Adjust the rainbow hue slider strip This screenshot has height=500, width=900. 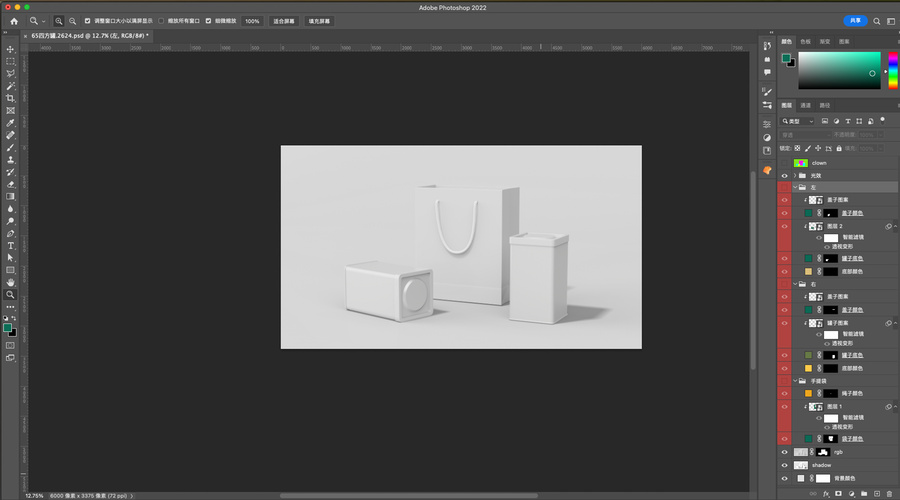click(893, 70)
